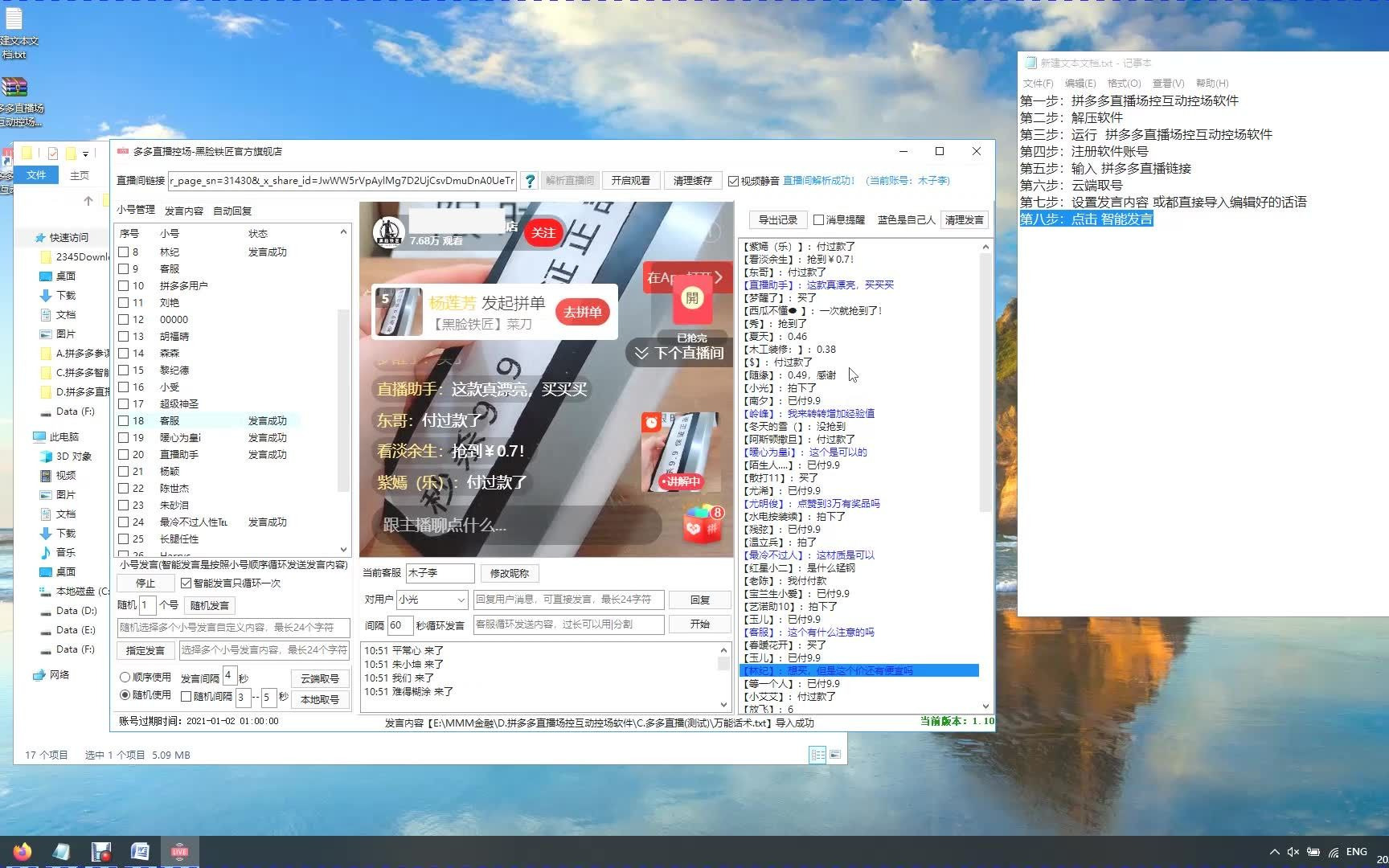Viewport: 1389px width, 868px height.
Task: Click the blue question mark help icon
Action: pos(529,181)
